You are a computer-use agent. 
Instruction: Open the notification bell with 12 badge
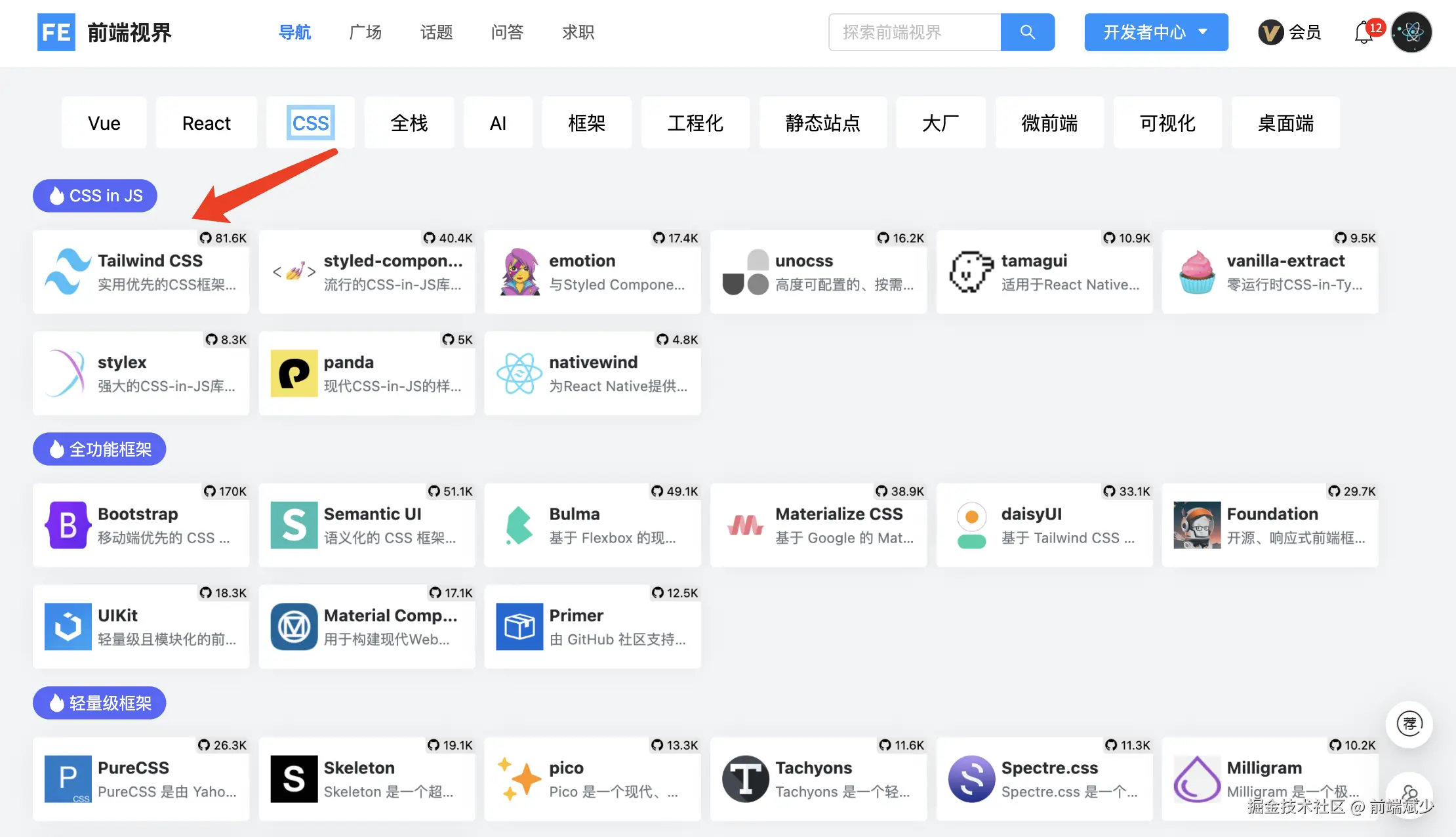point(1364,32)
